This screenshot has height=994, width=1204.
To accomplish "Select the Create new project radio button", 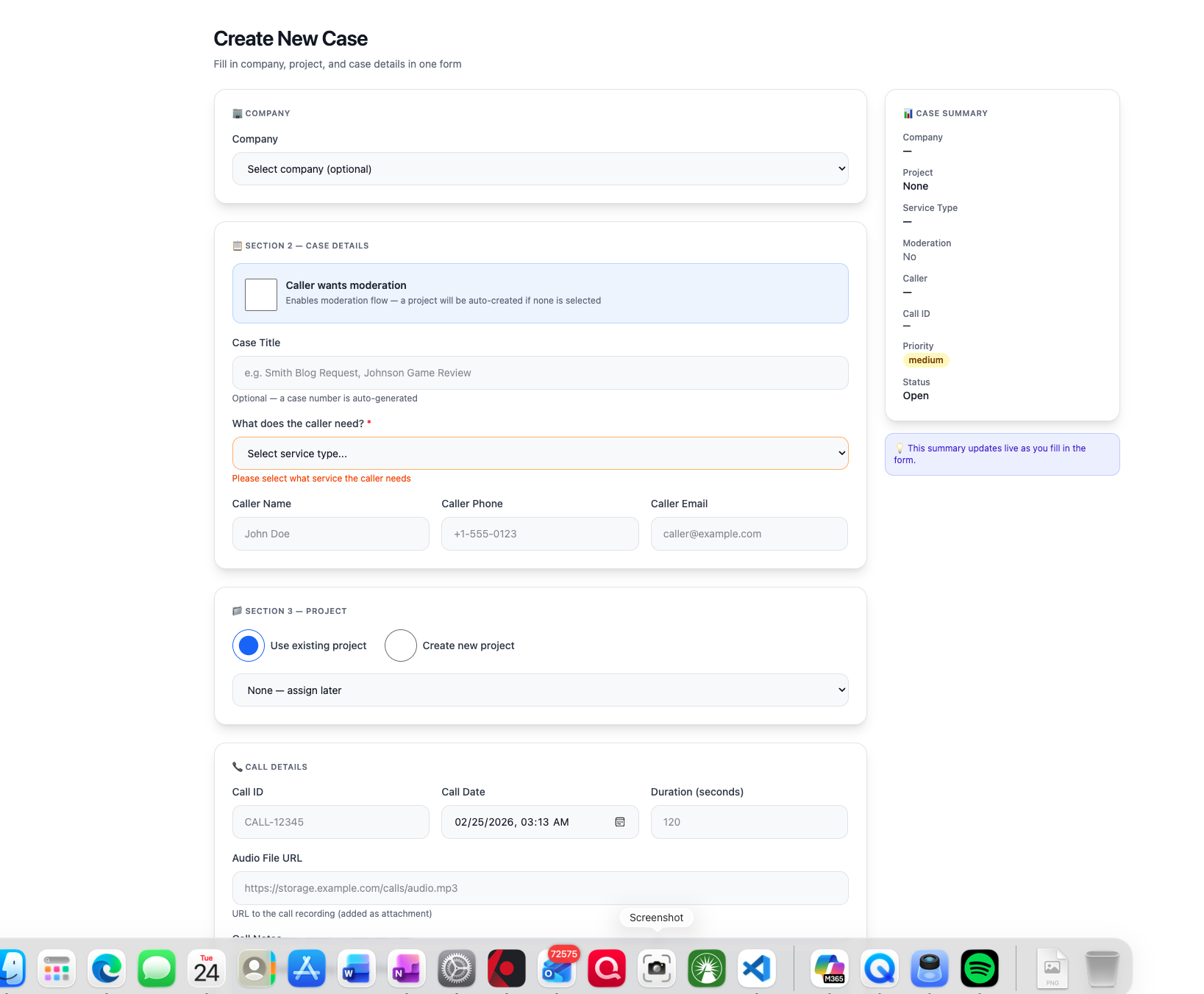I will [401, 645].
